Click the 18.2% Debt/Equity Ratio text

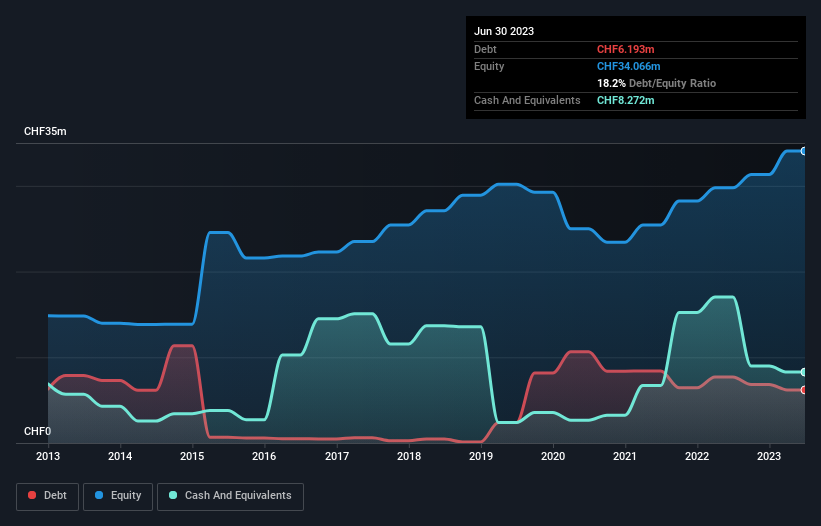pos(657,83)
